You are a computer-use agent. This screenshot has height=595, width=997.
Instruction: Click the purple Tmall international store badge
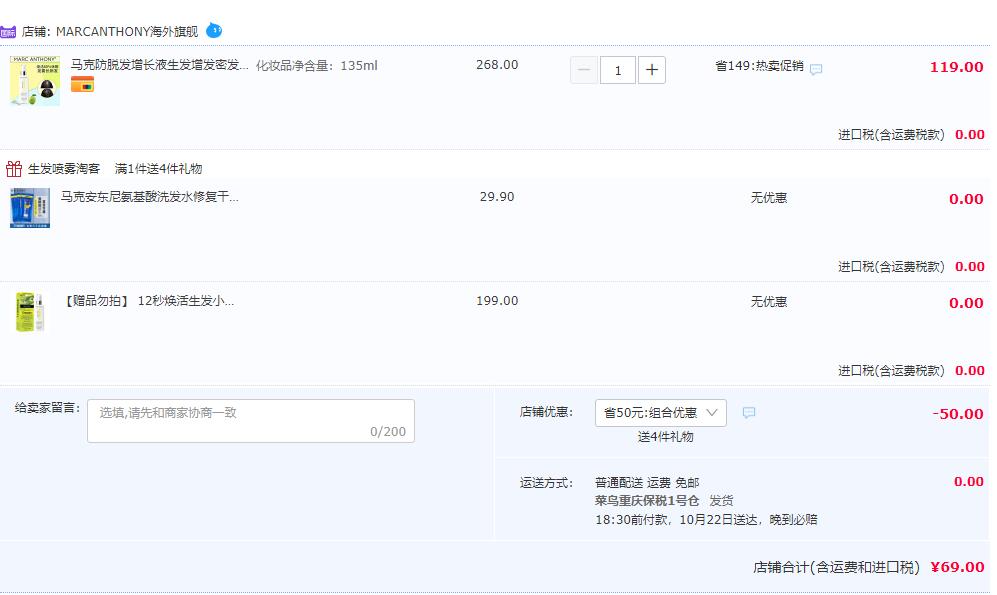pyautogui.click(x=8, y=32)
